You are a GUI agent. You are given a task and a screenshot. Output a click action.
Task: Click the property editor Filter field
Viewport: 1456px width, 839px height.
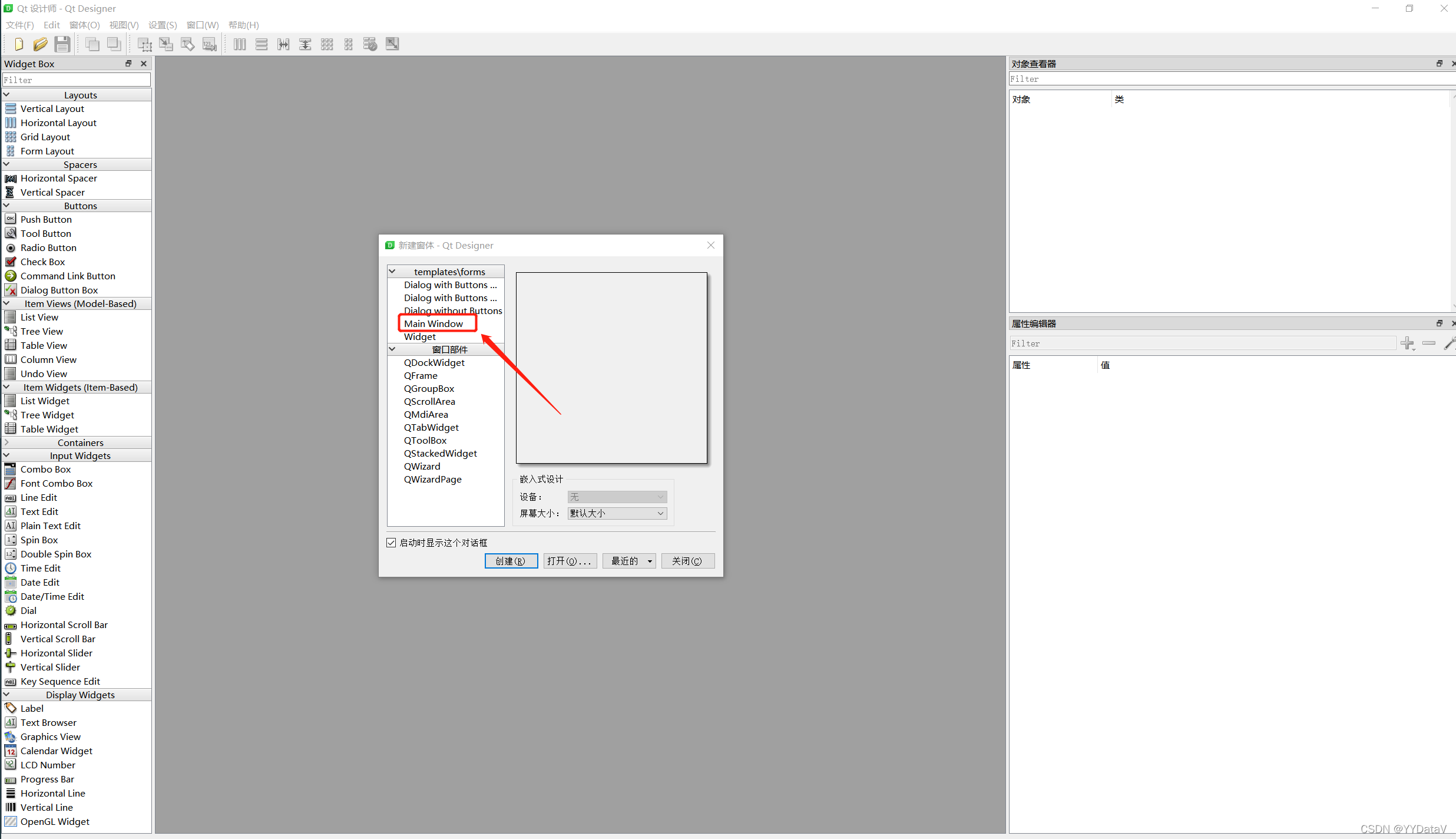point(1202,343)
